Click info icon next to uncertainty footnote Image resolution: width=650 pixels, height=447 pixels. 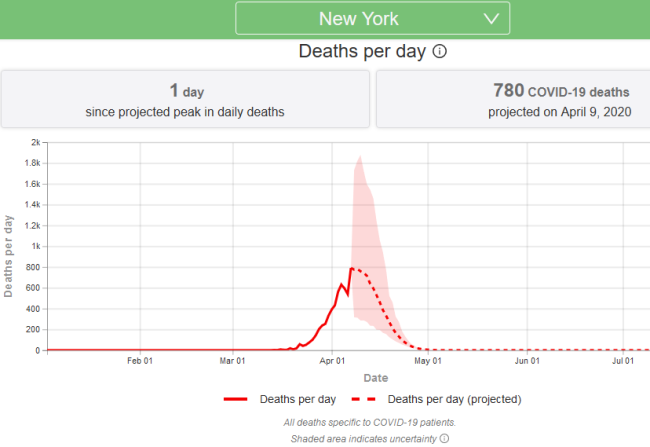click(444, 438)
